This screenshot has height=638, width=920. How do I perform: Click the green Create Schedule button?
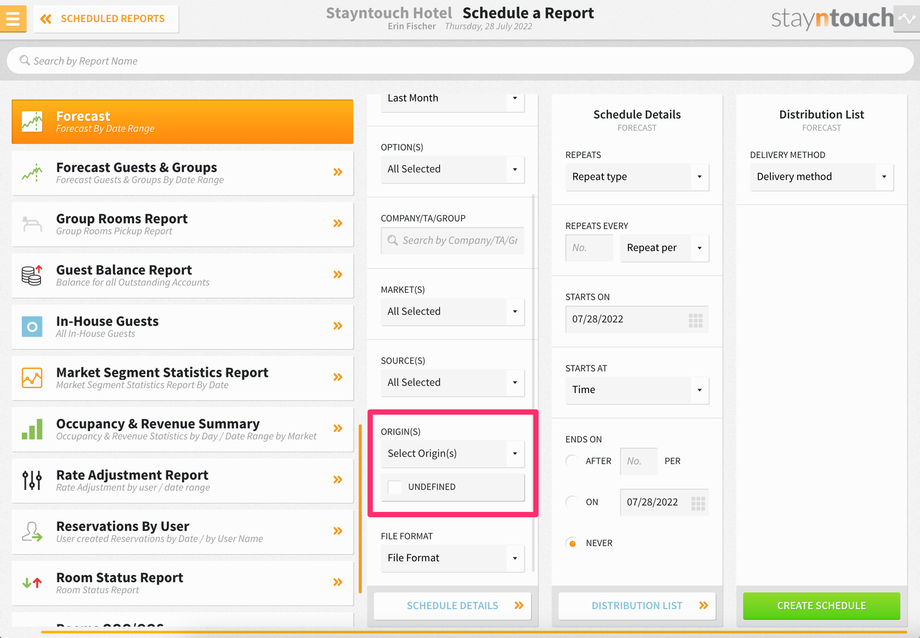coord(821,606)
